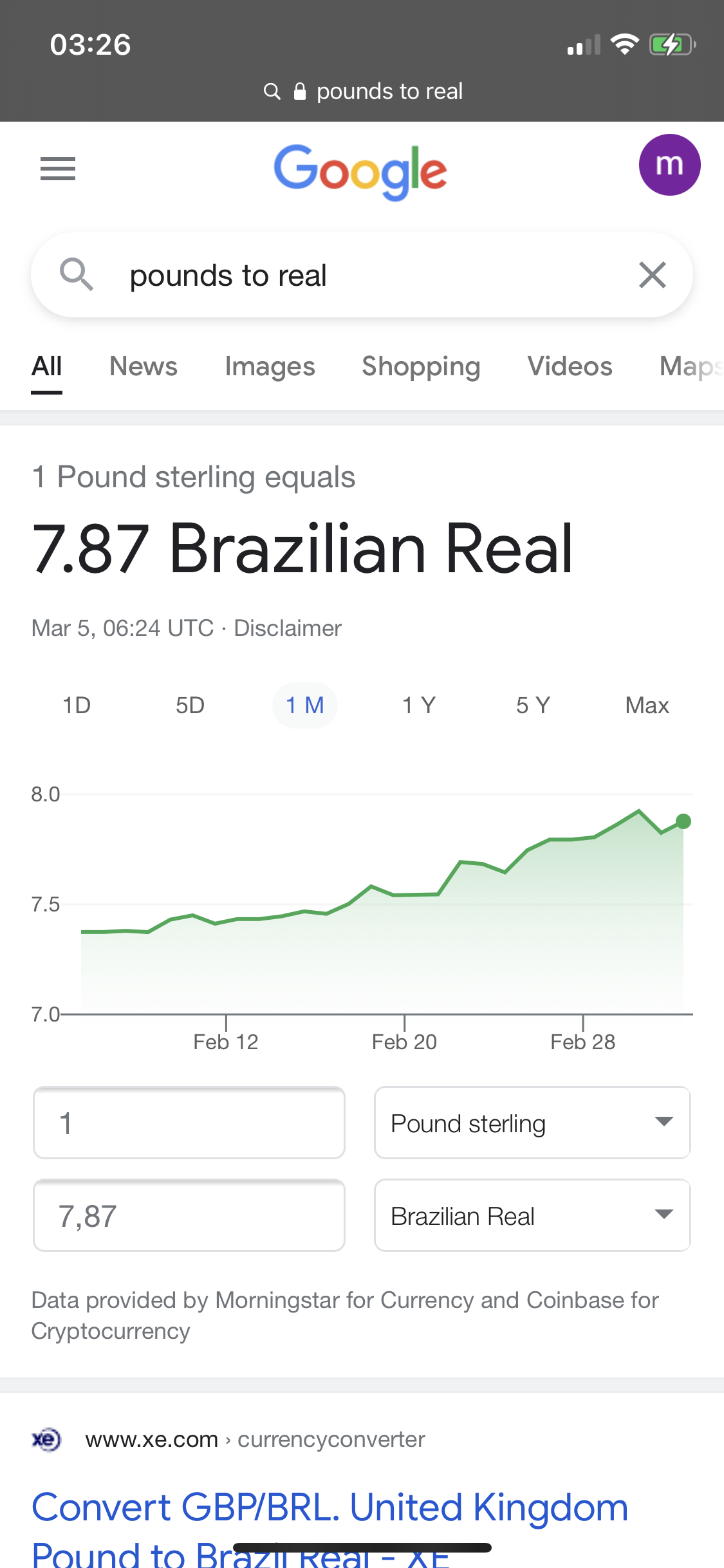
Task: Focus the pound amount input field
Action: (x=189, y=1123)
